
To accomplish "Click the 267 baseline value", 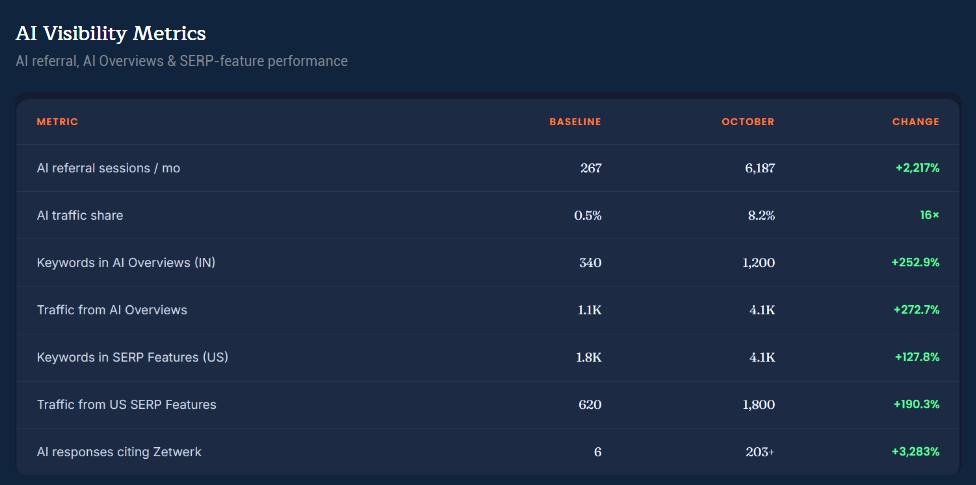I will [x=591, y=168].
